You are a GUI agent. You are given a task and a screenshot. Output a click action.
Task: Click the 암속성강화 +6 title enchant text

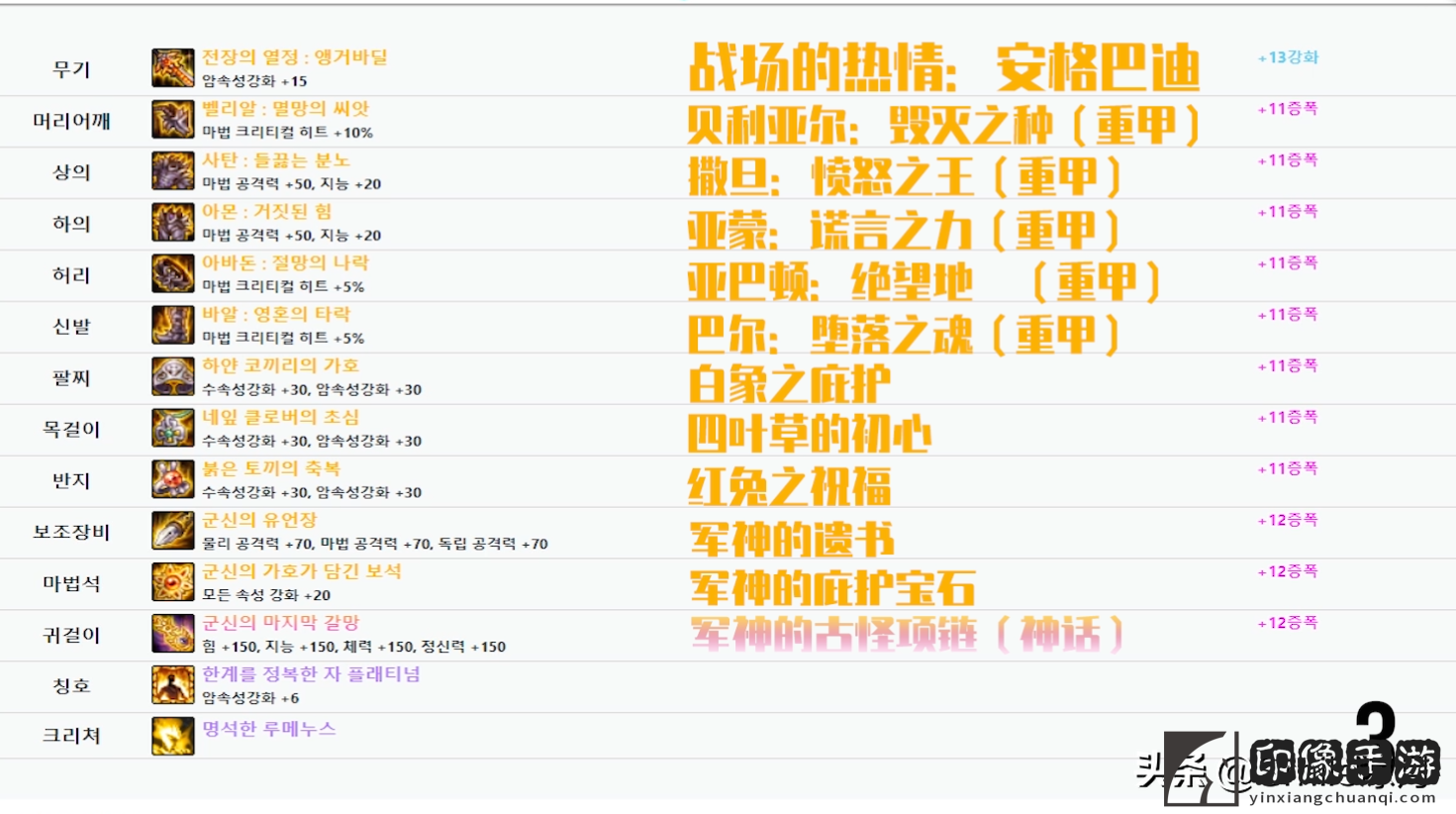pyautogui.click(x=250, y=699)
